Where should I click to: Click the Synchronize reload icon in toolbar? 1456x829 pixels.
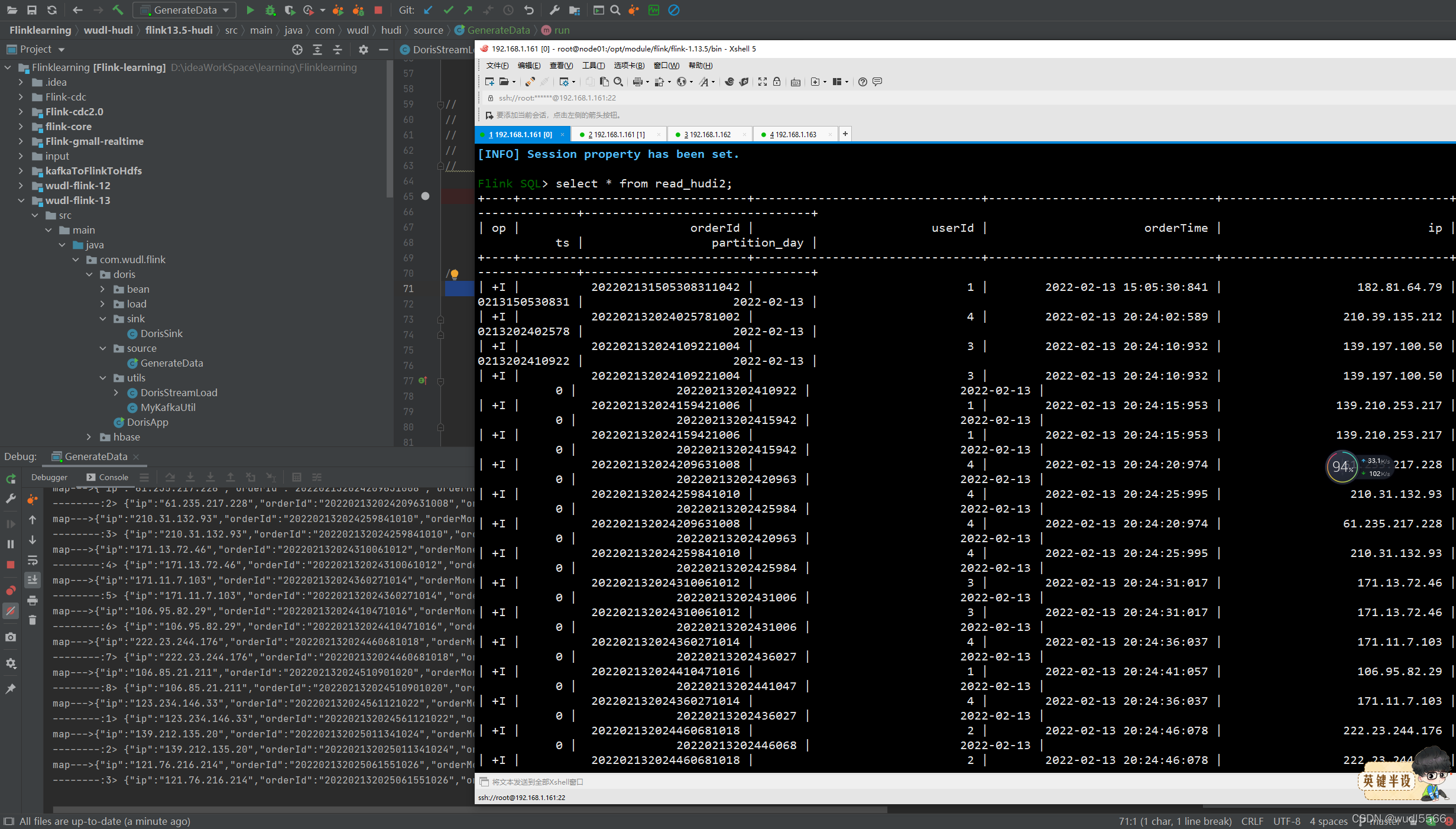click(52, 10)
